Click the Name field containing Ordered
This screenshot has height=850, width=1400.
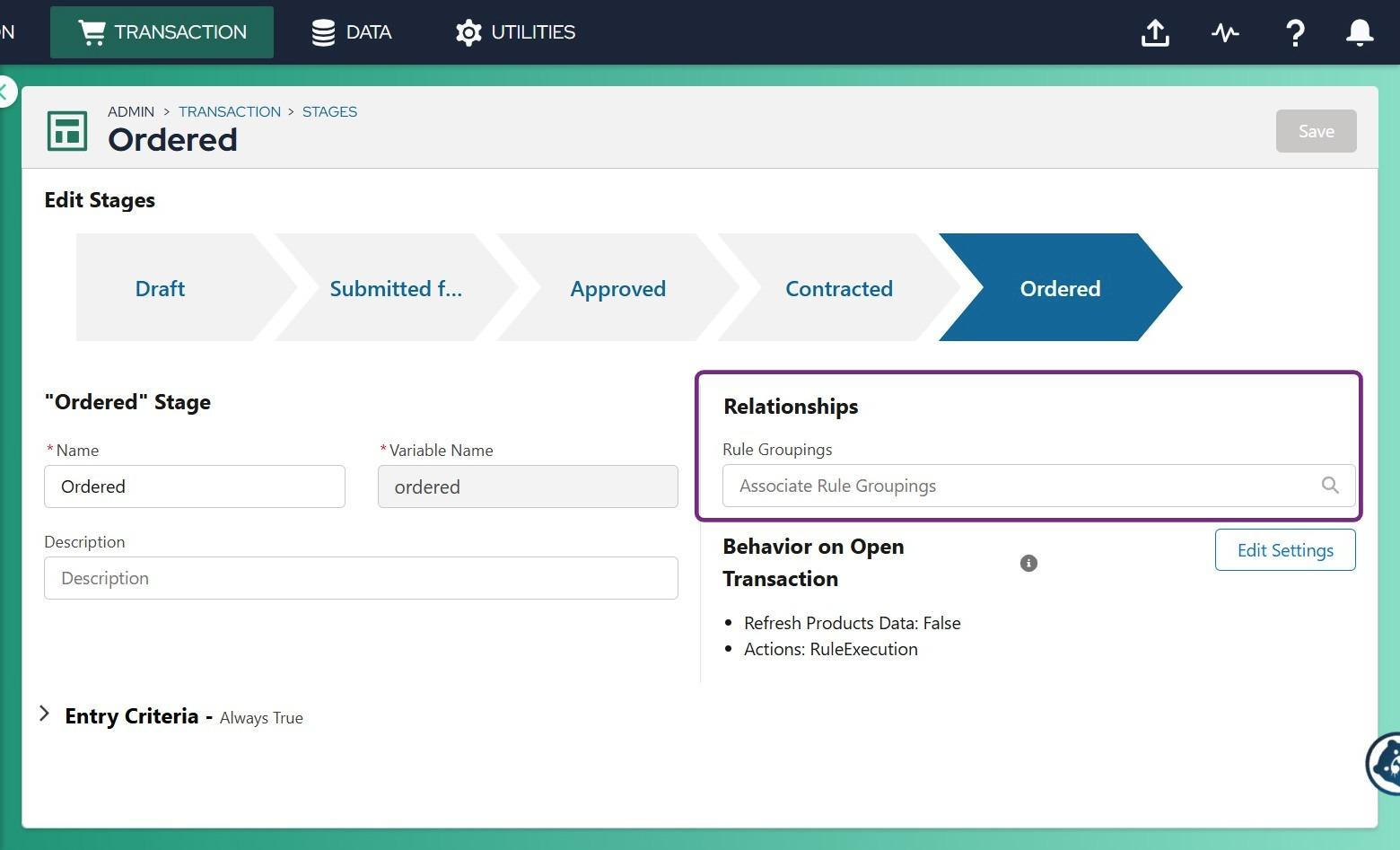(x=195, y=486)
